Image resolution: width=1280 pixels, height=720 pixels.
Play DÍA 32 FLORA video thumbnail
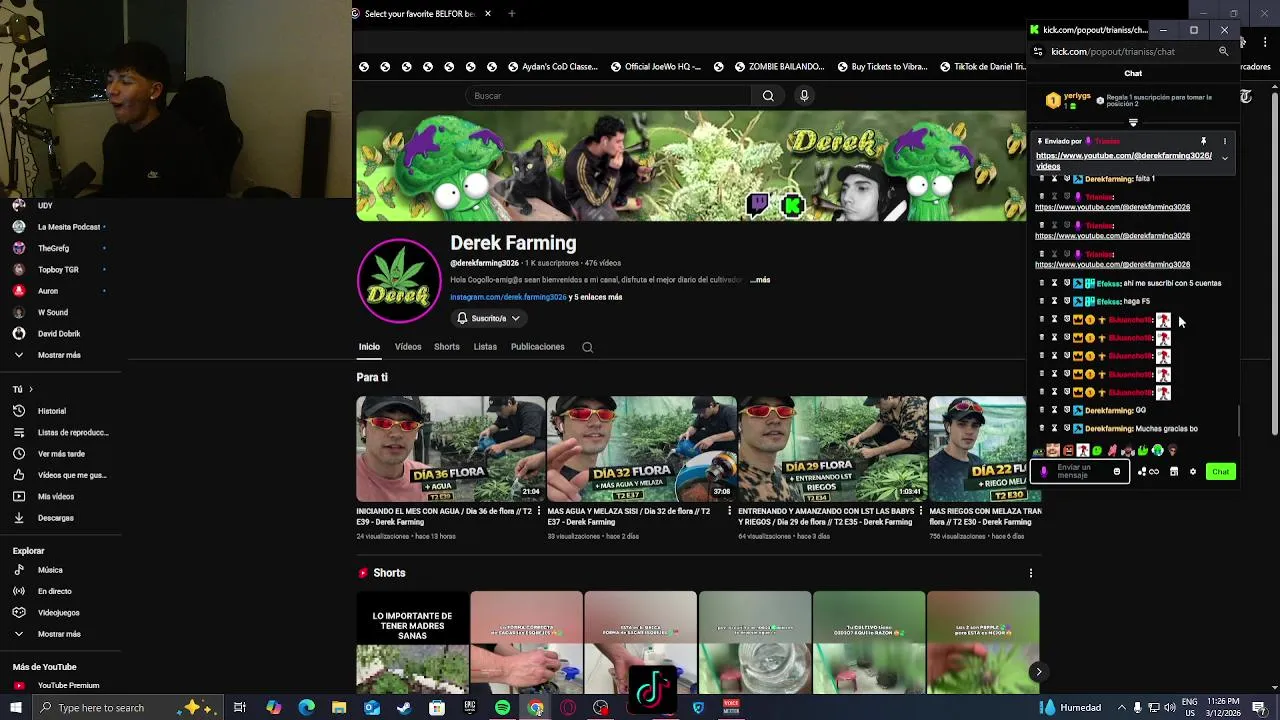click(x=642, y=449)
